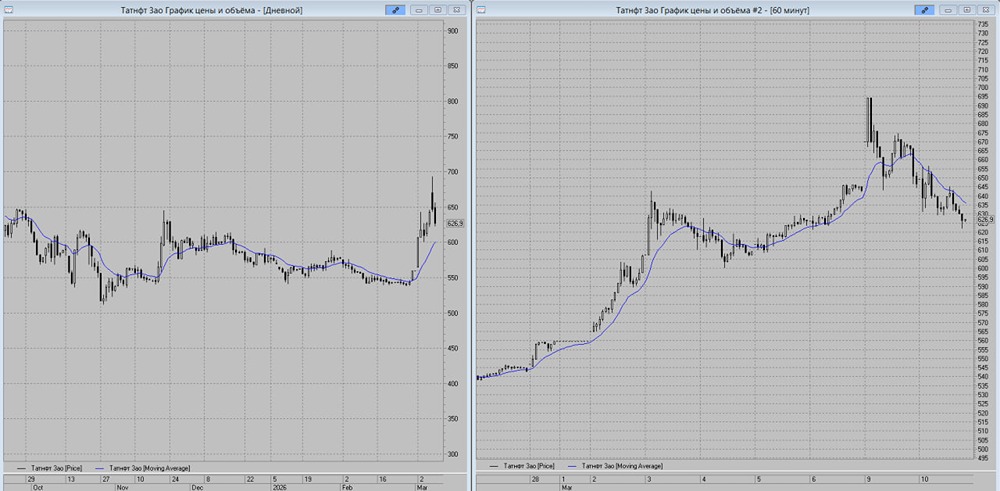Image resolution: width=1000 pixels, height=491 pixels.
Task: Select the [Moving Average] legend in the hourly chart
Action: point(615,467)
